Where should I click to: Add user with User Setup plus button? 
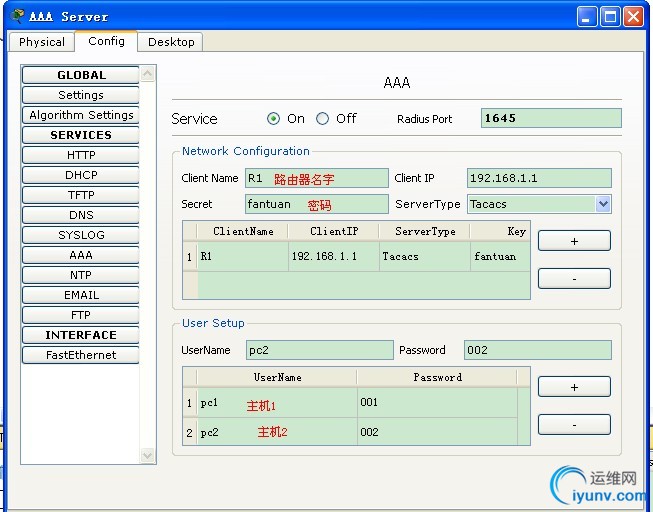pyautogui.click(x=574, y=387)
